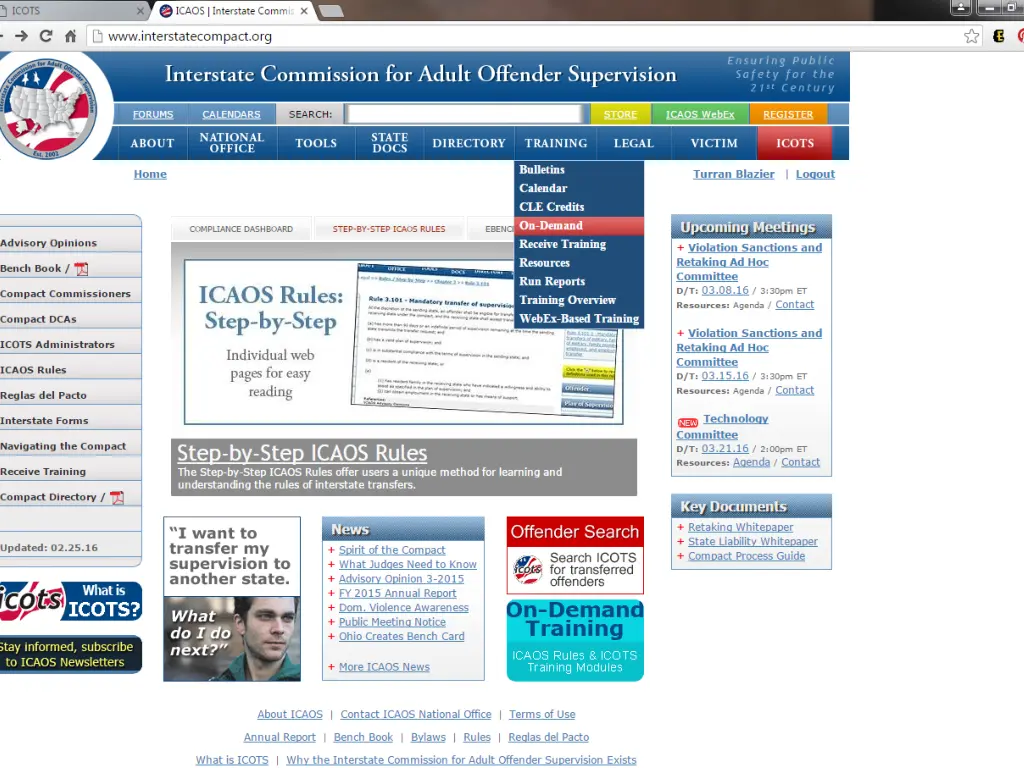Open the LEGAL nav menu
This screenshot has width=1024, height=768.
[633, 143]
